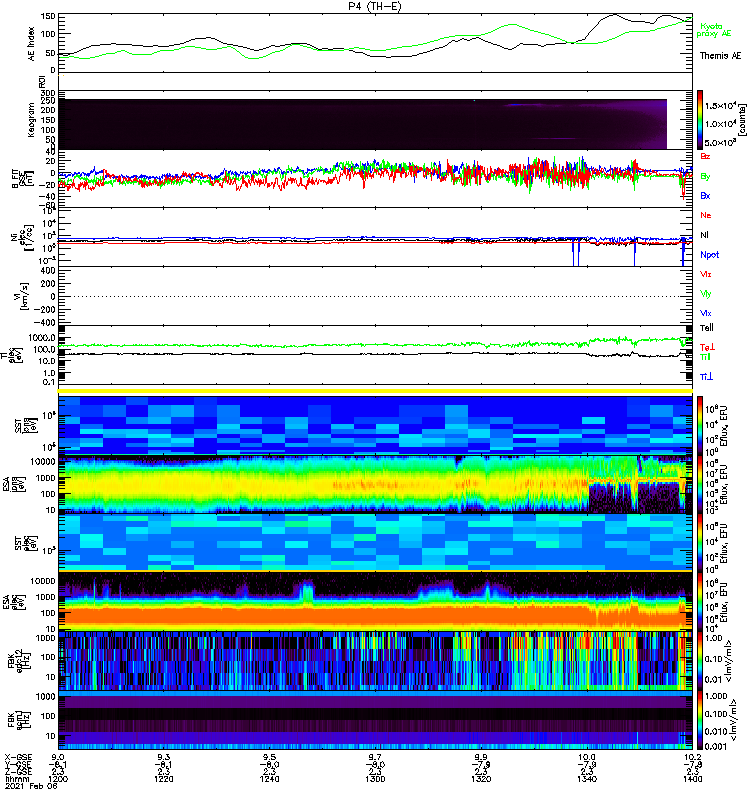Click the B_FIT GSE [nT] axis label

pyautogui.click(x=23, y=179)
